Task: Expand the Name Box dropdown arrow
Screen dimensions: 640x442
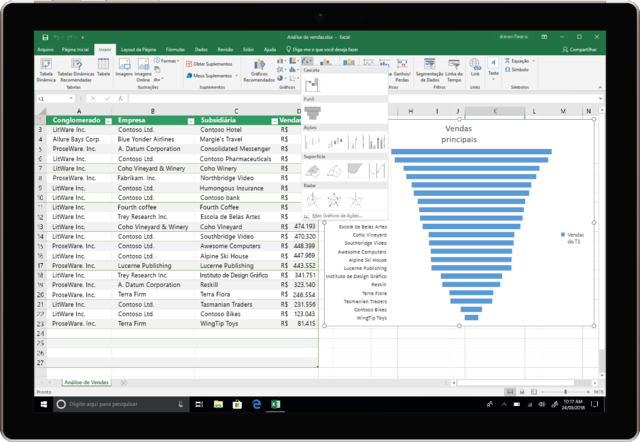Action: pos(71,98)
